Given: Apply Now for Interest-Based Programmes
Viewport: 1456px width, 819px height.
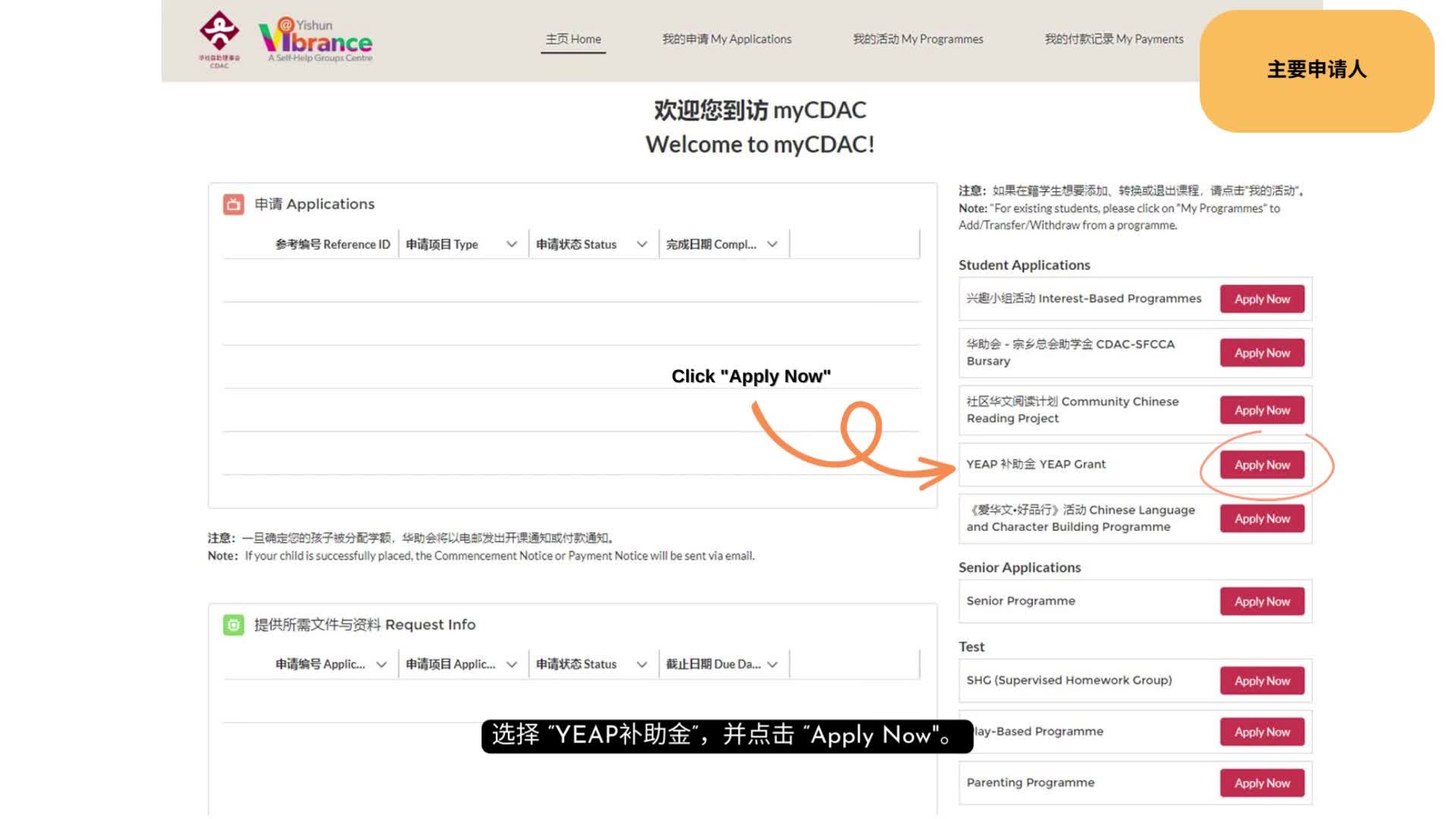Looking at the screenshot, I should (x=1261, y=299).
